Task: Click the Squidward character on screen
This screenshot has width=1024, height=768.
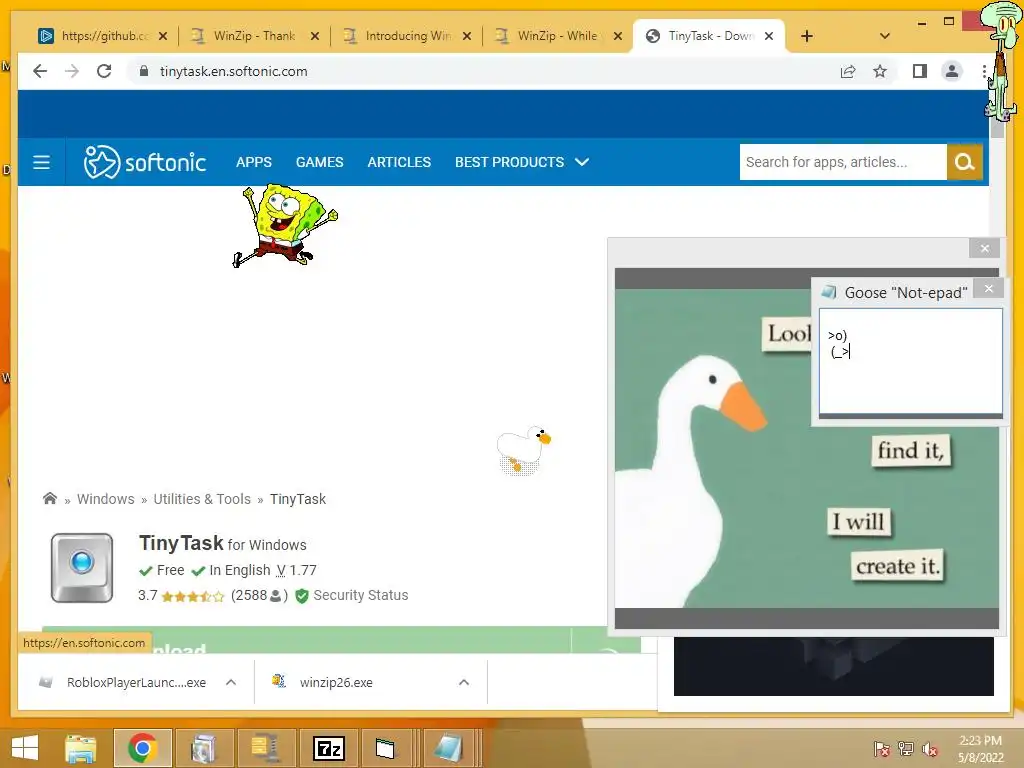Action: [1001, 62]
